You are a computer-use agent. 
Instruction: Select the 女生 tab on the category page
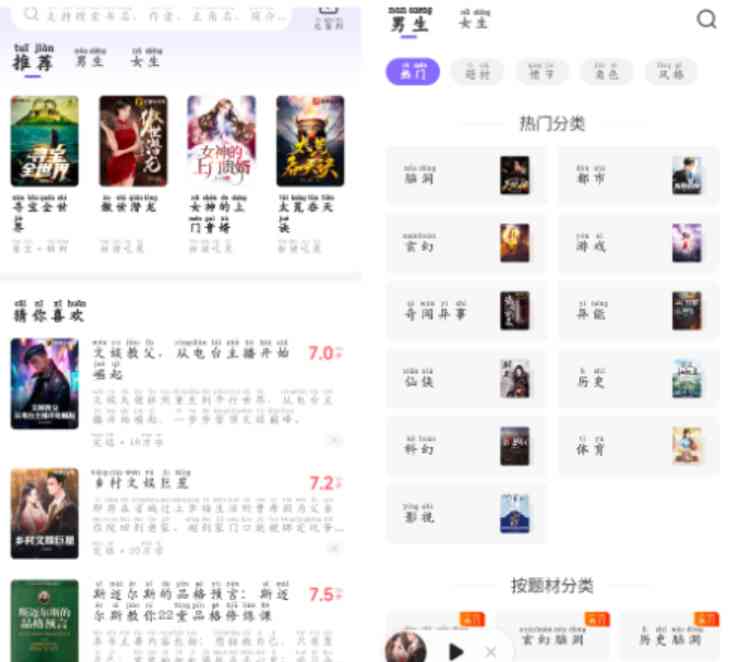pos(474,19)
